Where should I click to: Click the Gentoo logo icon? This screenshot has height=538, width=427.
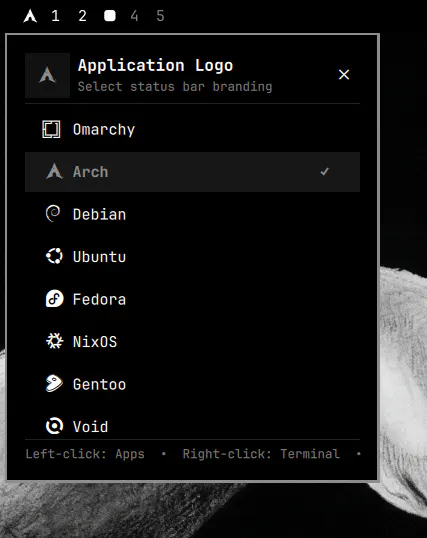(54, 384)
